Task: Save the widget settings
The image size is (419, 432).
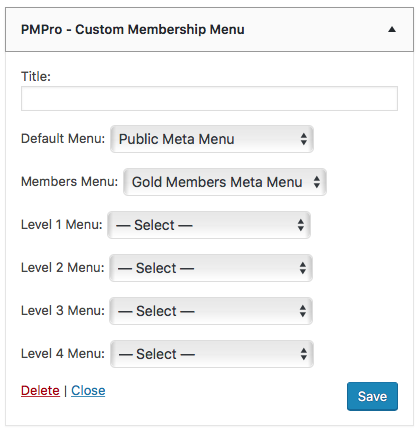Action: pos(372,396)
